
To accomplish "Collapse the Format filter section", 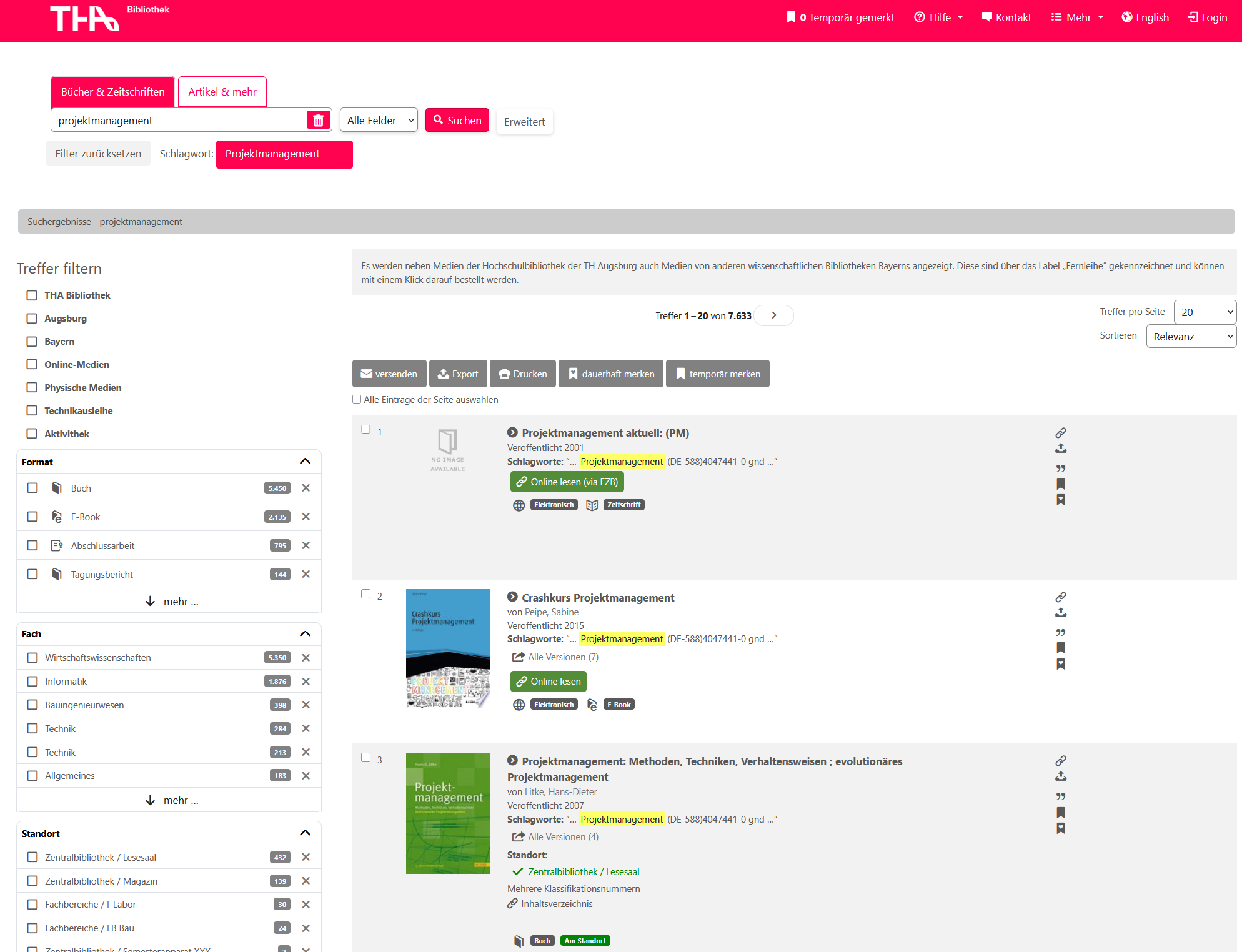I will 306,461.
